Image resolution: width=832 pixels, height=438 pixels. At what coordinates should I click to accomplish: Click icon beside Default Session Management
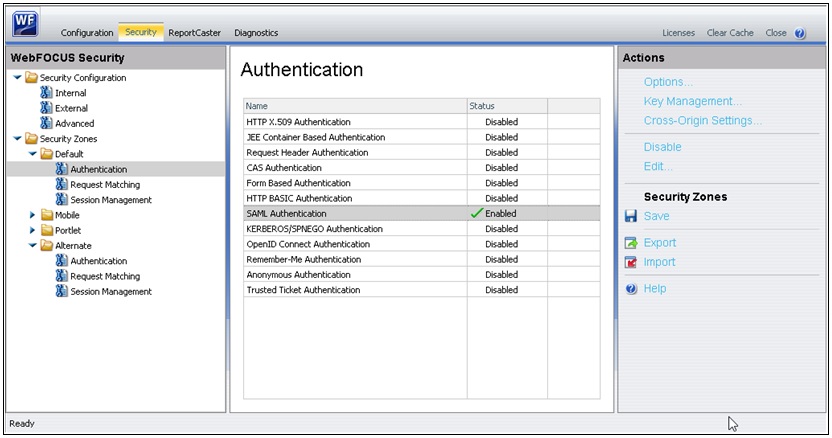coord(62,200)
